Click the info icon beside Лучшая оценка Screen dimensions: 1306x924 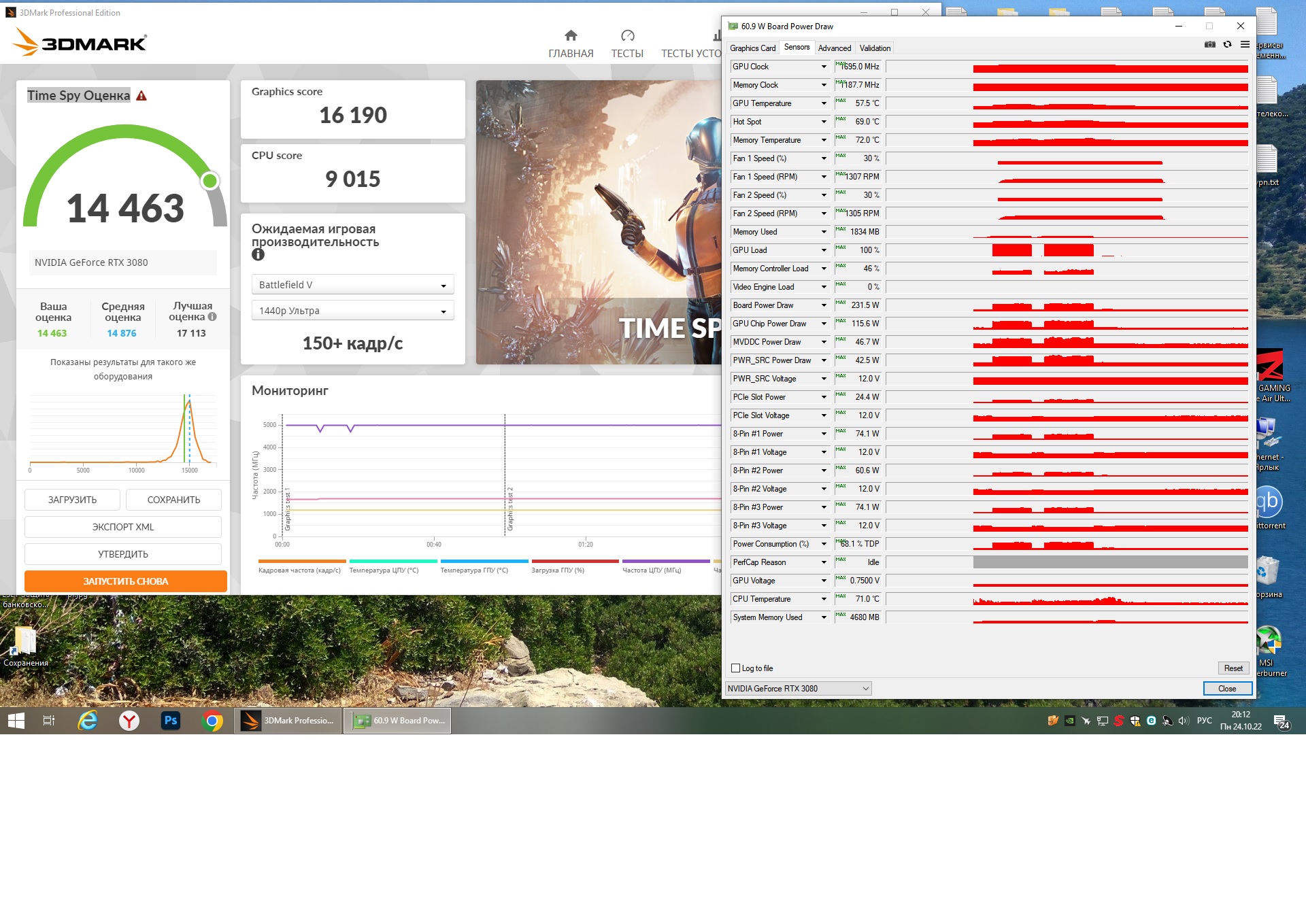(x=212, y=317)
